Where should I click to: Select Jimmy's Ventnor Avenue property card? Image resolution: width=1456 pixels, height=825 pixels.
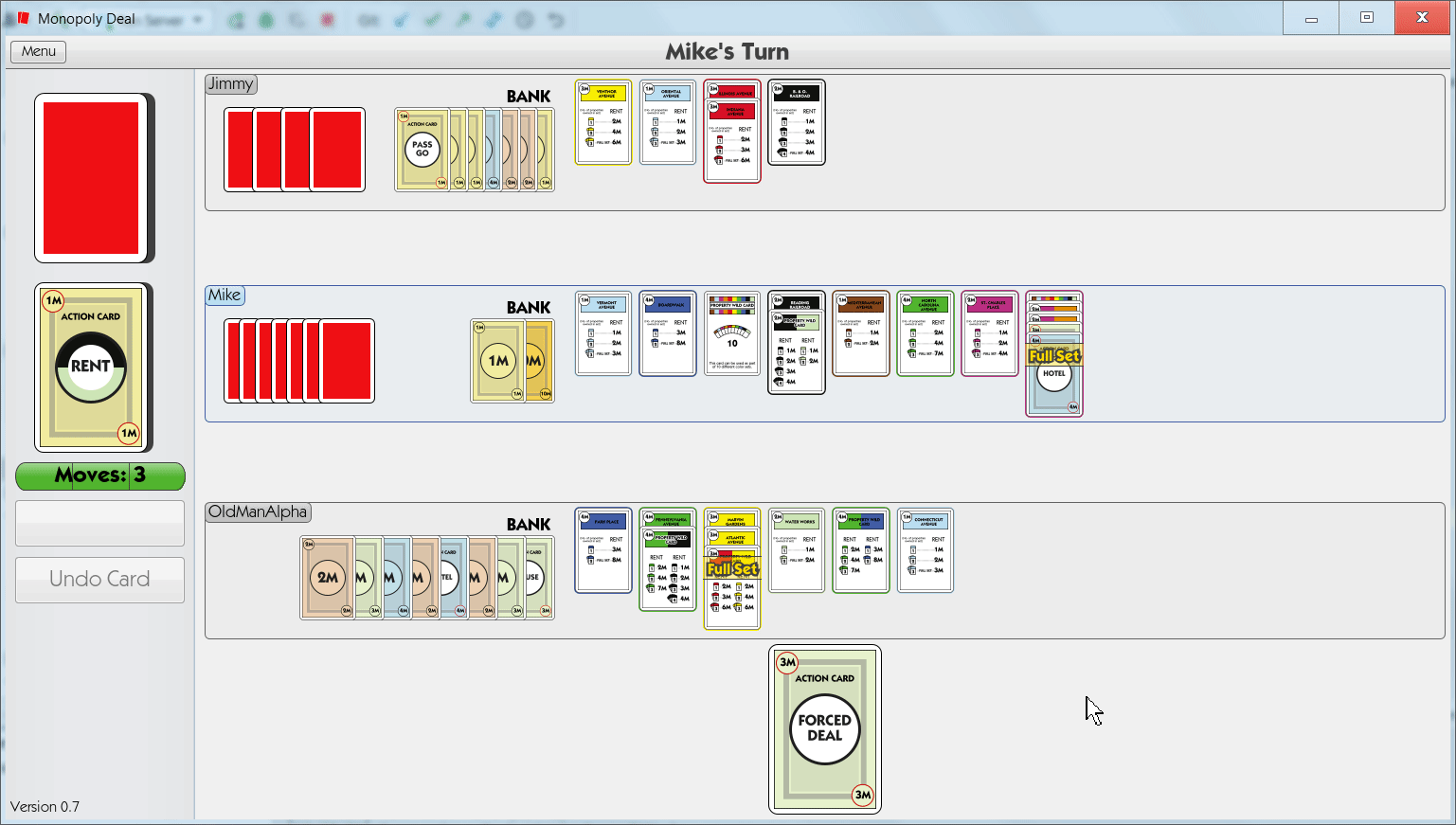(603, 122)
